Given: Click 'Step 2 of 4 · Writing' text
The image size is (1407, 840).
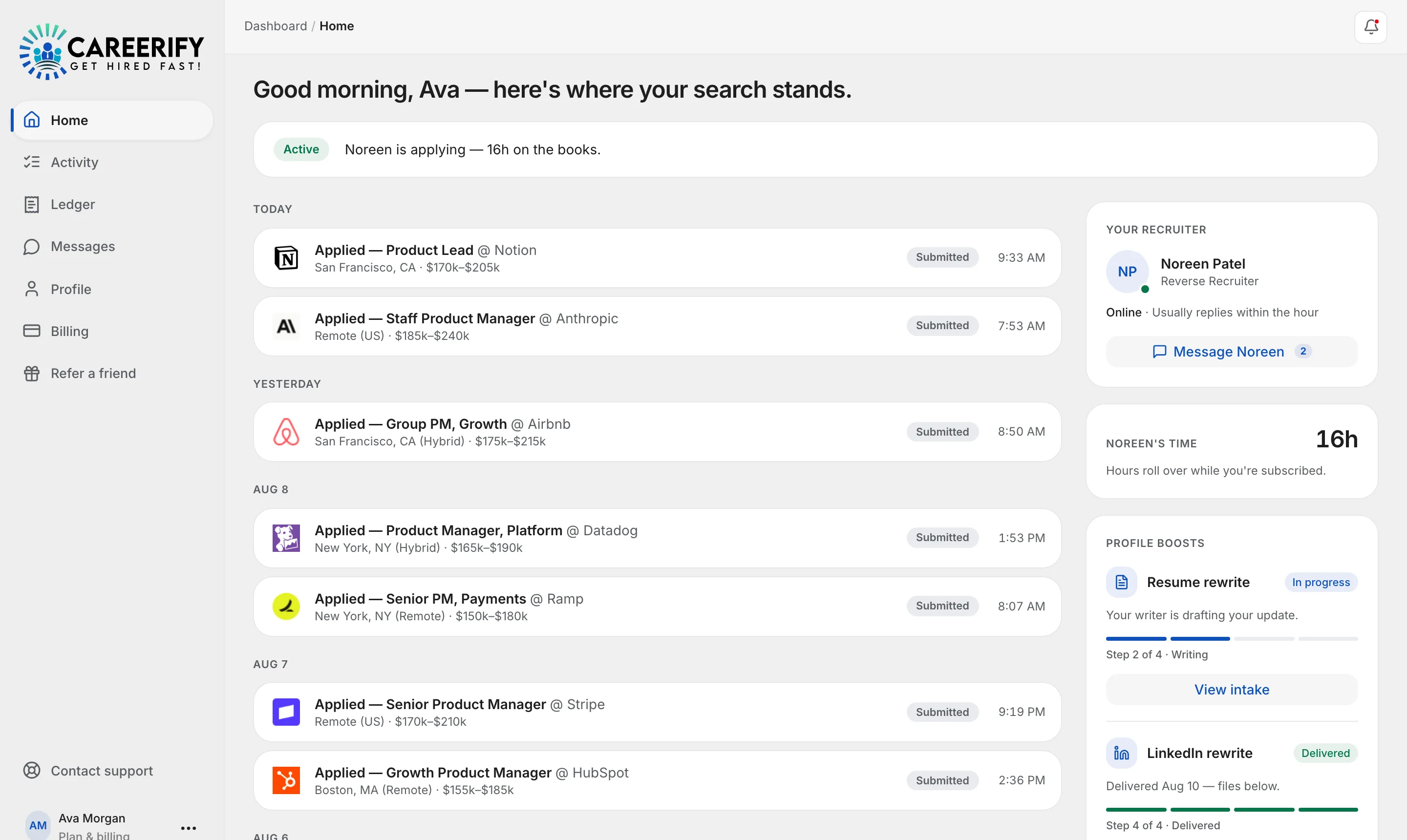Looking at the screenshot, I should (x=1157, y=654).
